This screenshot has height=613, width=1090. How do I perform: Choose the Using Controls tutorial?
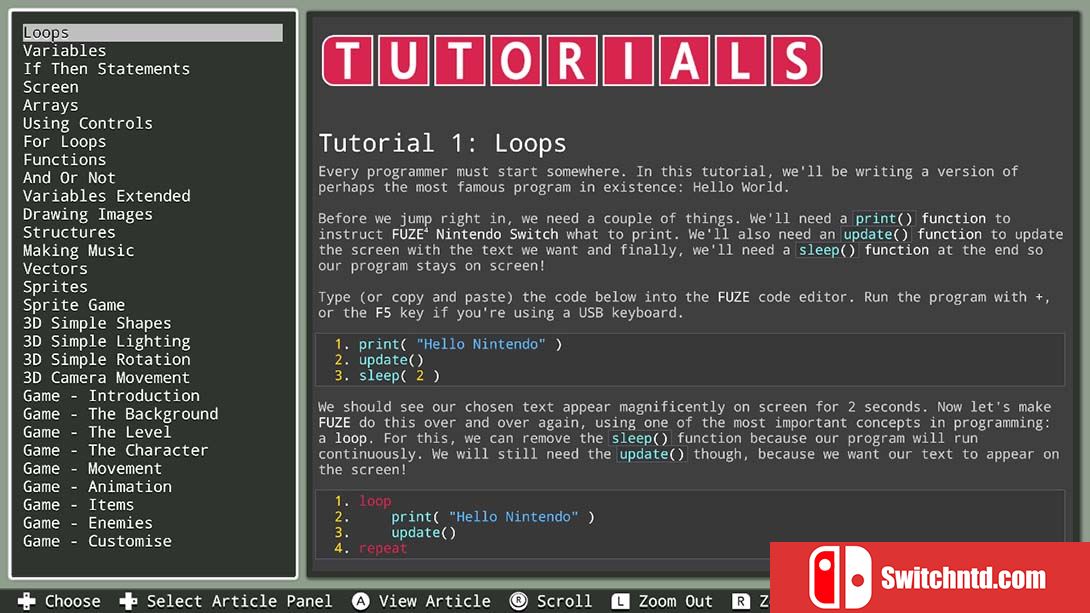(88, 123)
